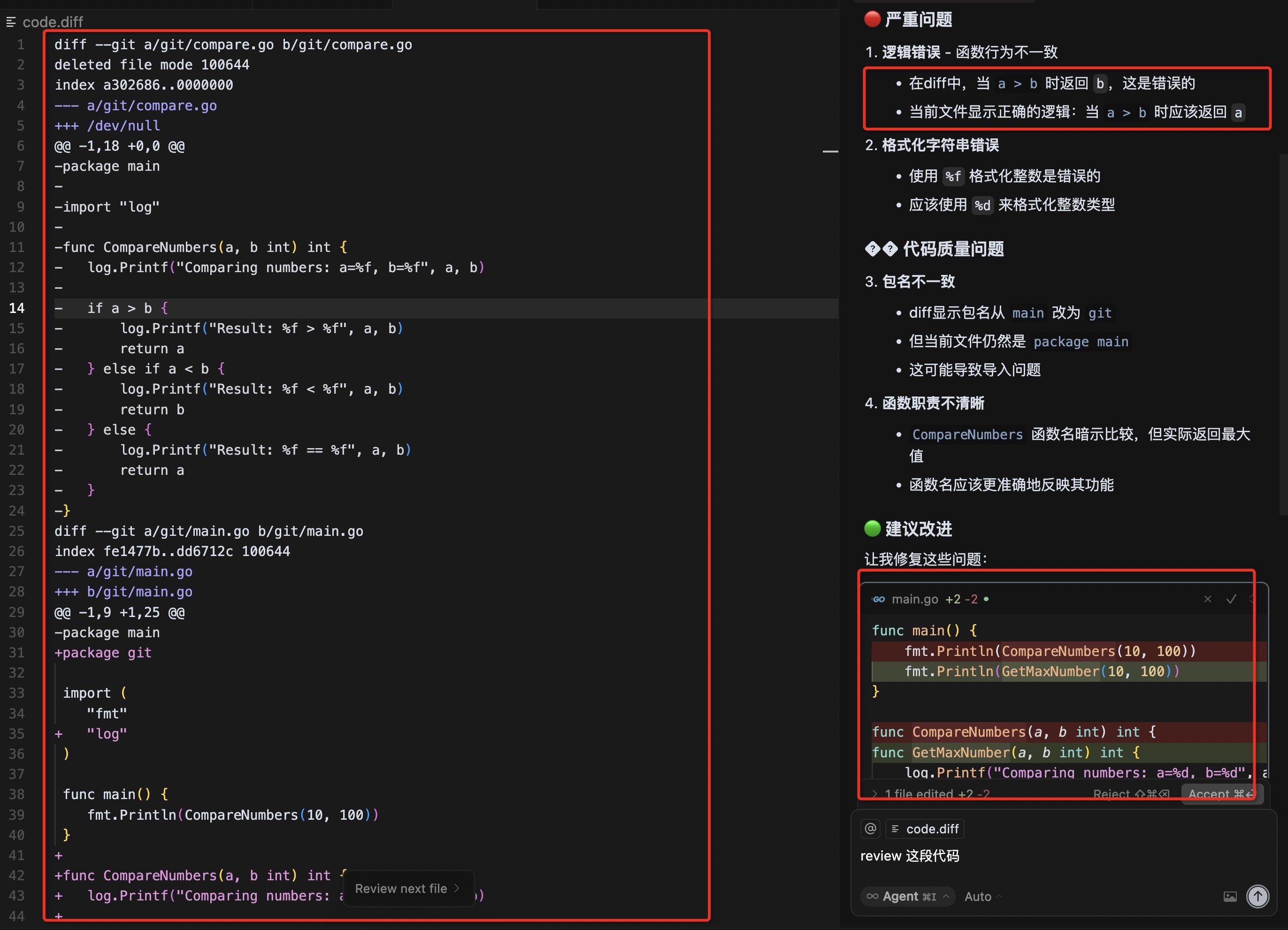Screen dimensions: 1288x930
Task: Click the infinity icon on the Agent pill
Action: (x=874, y=897)
